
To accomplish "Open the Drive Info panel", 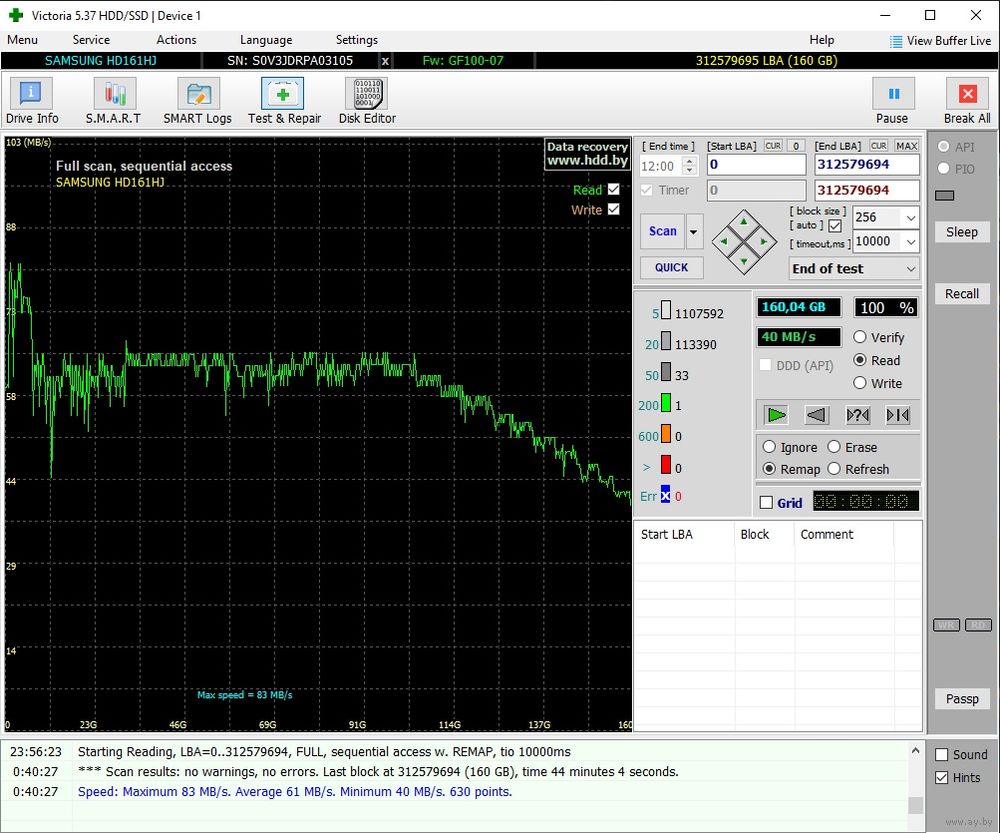I will tap(31, 101).
